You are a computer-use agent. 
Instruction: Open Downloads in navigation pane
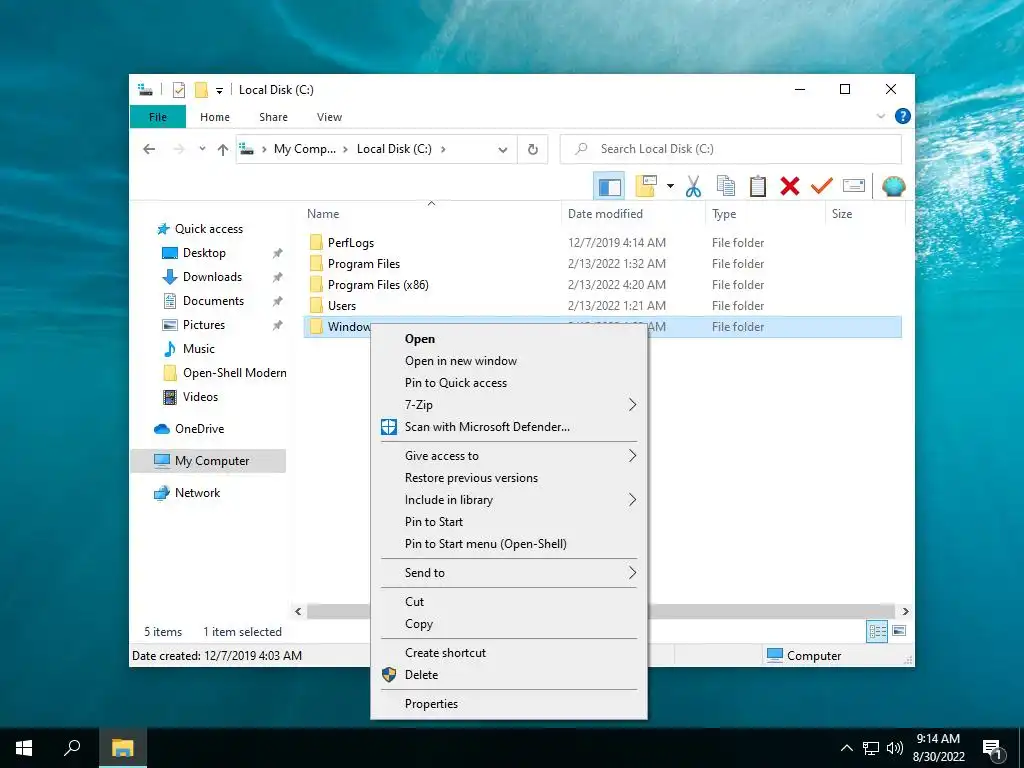[x=212, y=277]
